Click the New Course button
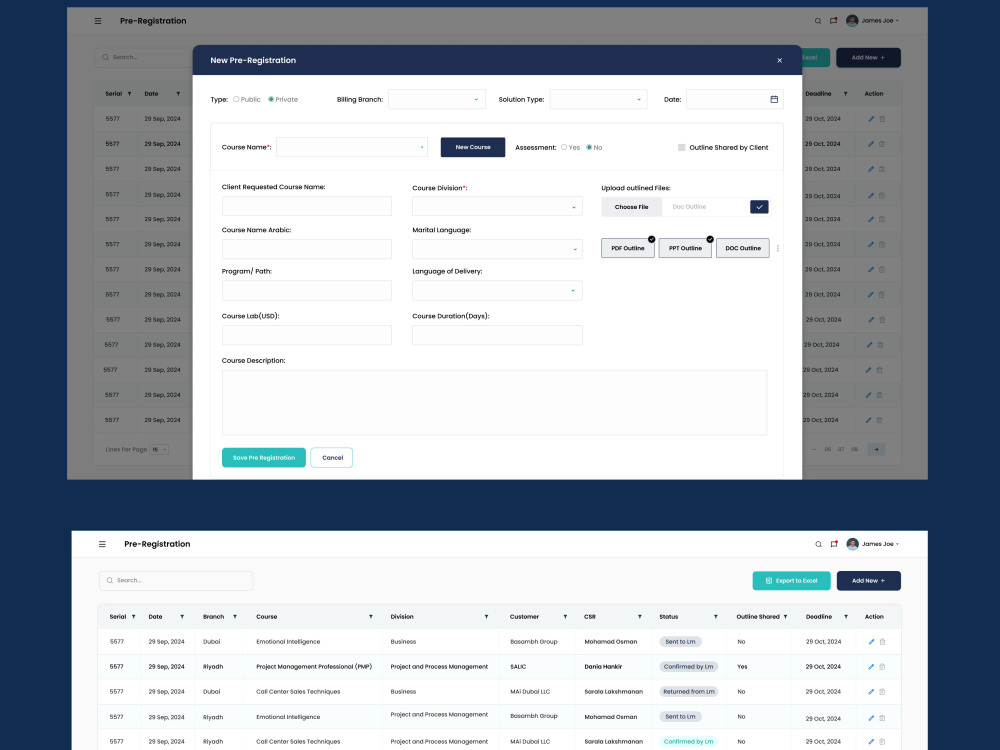 473,147
